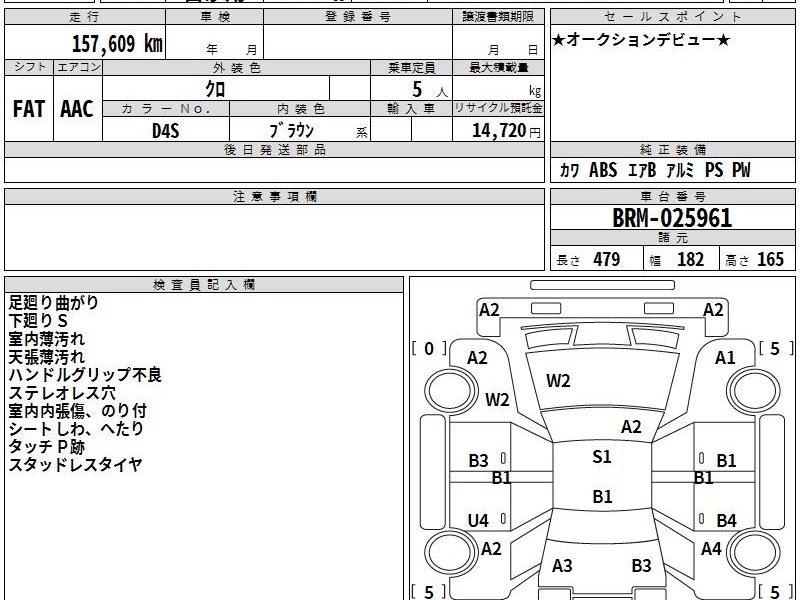Select the ABS equipment entry
Viewport: 800px width, 600px height.
[x=603, y=170]
